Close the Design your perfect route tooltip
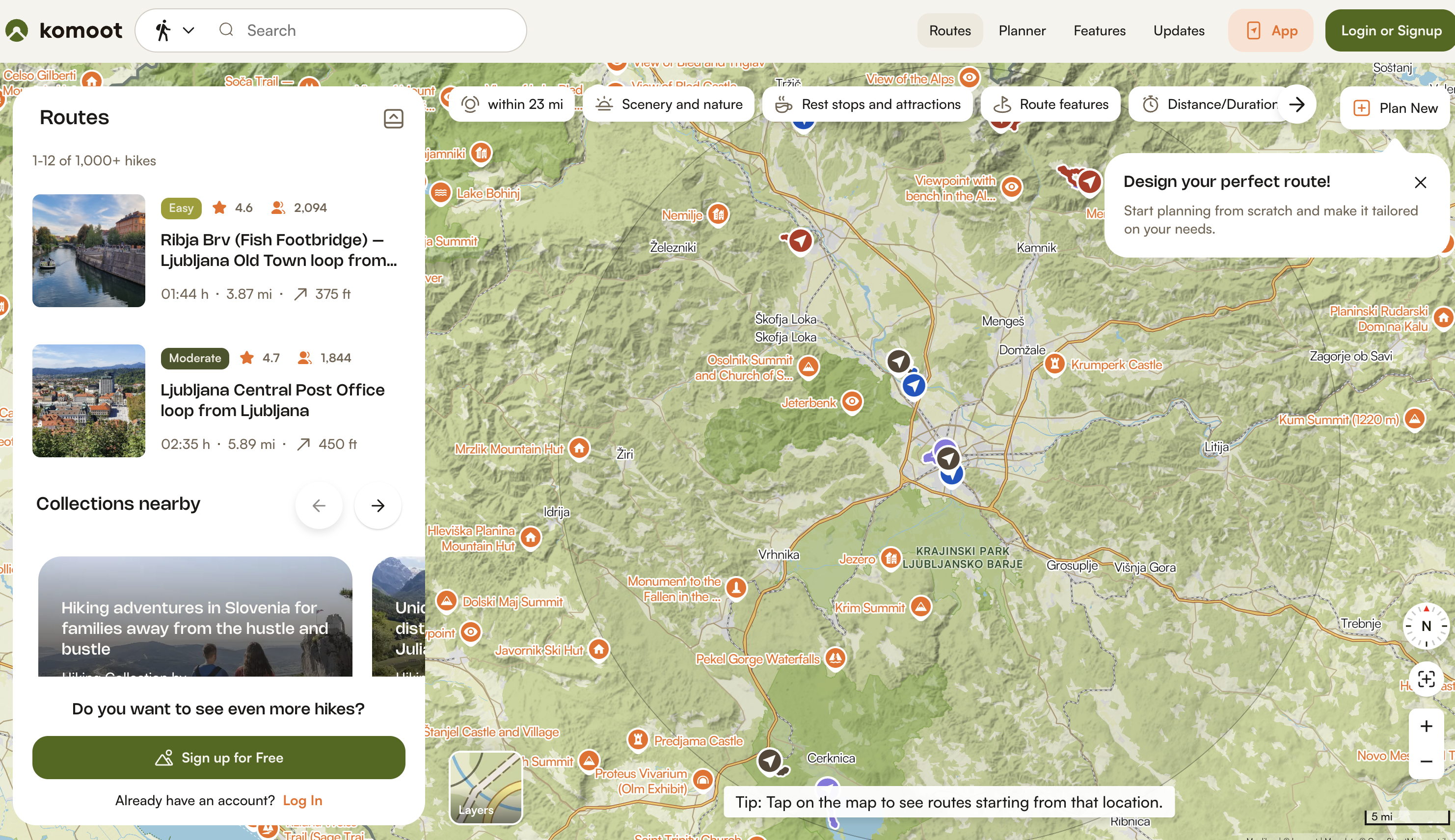Screen dimensions: 1455x840 1420,183
